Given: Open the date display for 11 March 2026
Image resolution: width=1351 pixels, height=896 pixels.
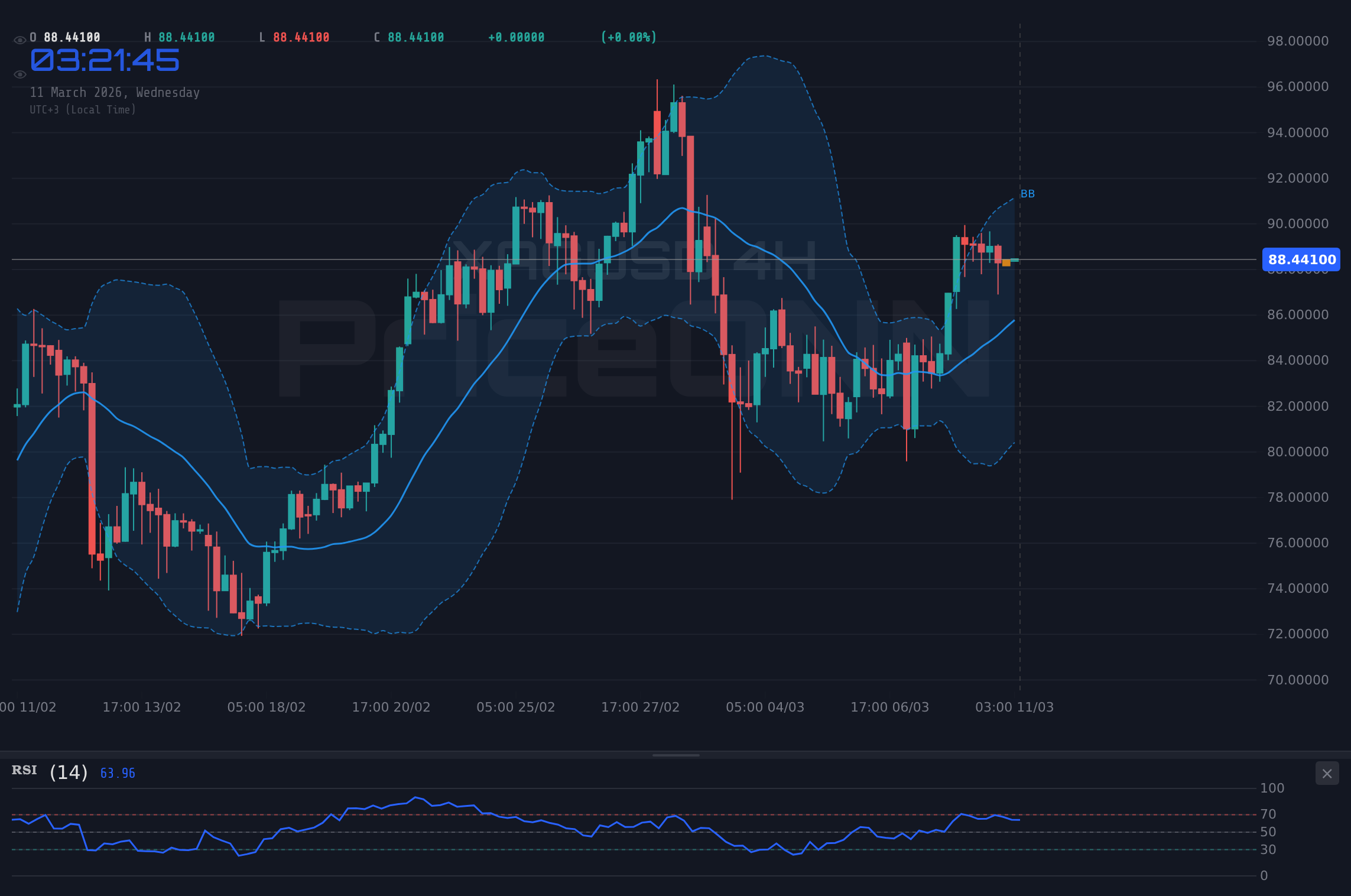Looking at the screenshot, I should [115, 92].
